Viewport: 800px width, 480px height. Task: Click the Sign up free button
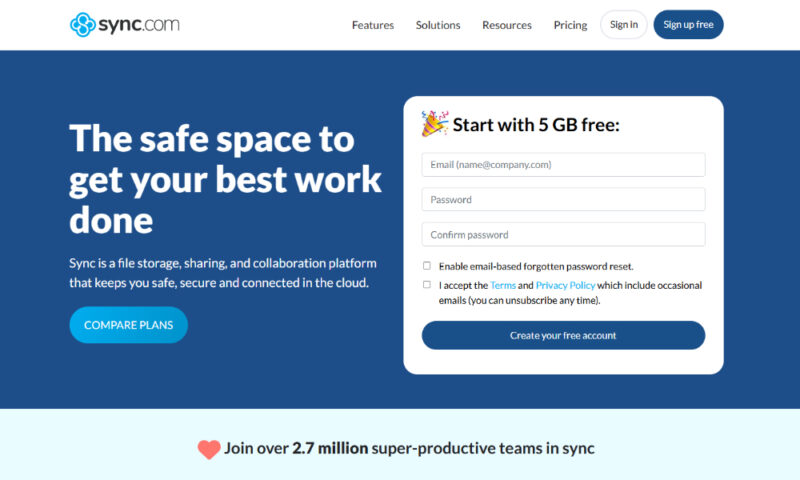pos(688,25)
